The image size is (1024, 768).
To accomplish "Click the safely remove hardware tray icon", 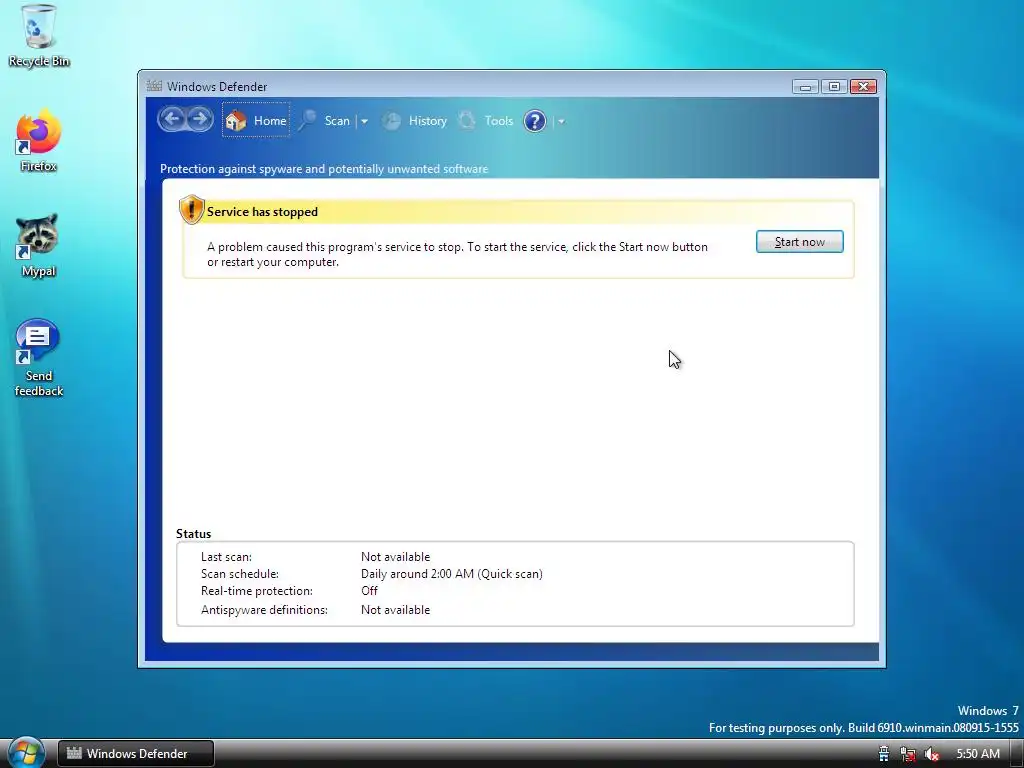I will point(884,754).
